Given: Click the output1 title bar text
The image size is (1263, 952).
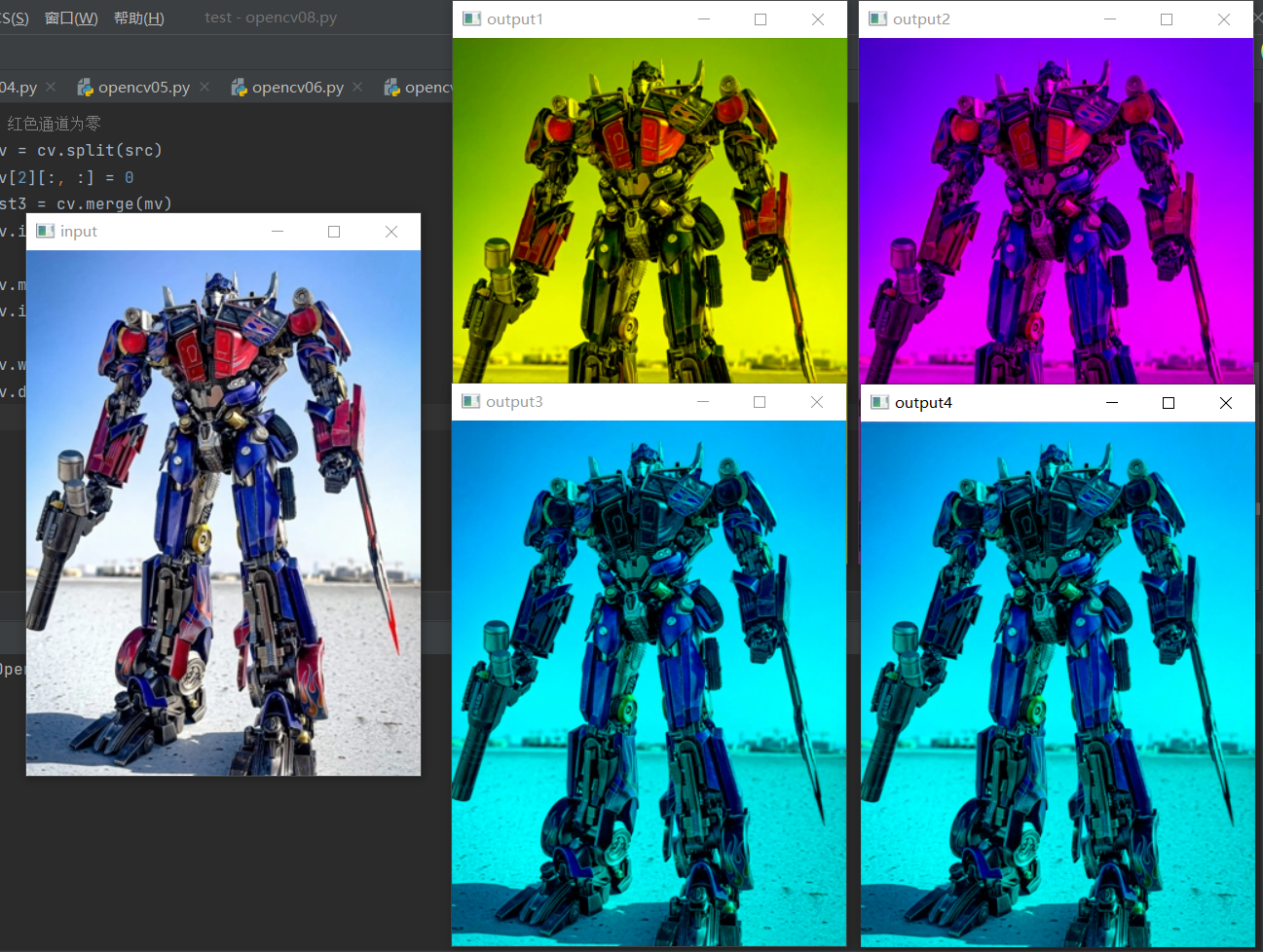Looking at the screenshot, I should coord(515,19).
